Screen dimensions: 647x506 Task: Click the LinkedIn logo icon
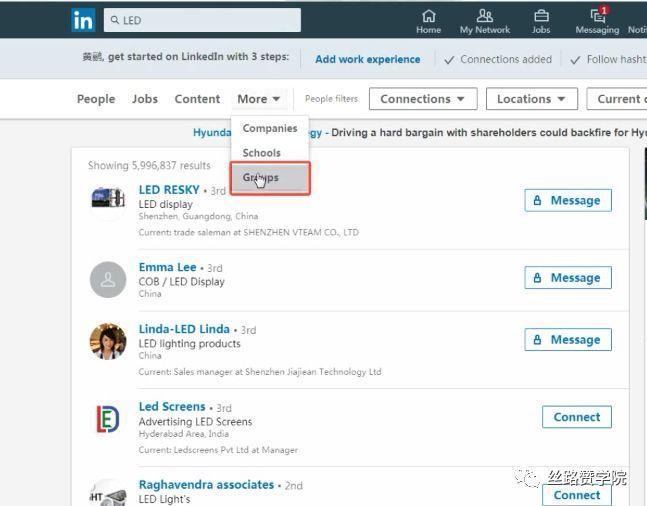click(83, 20)
